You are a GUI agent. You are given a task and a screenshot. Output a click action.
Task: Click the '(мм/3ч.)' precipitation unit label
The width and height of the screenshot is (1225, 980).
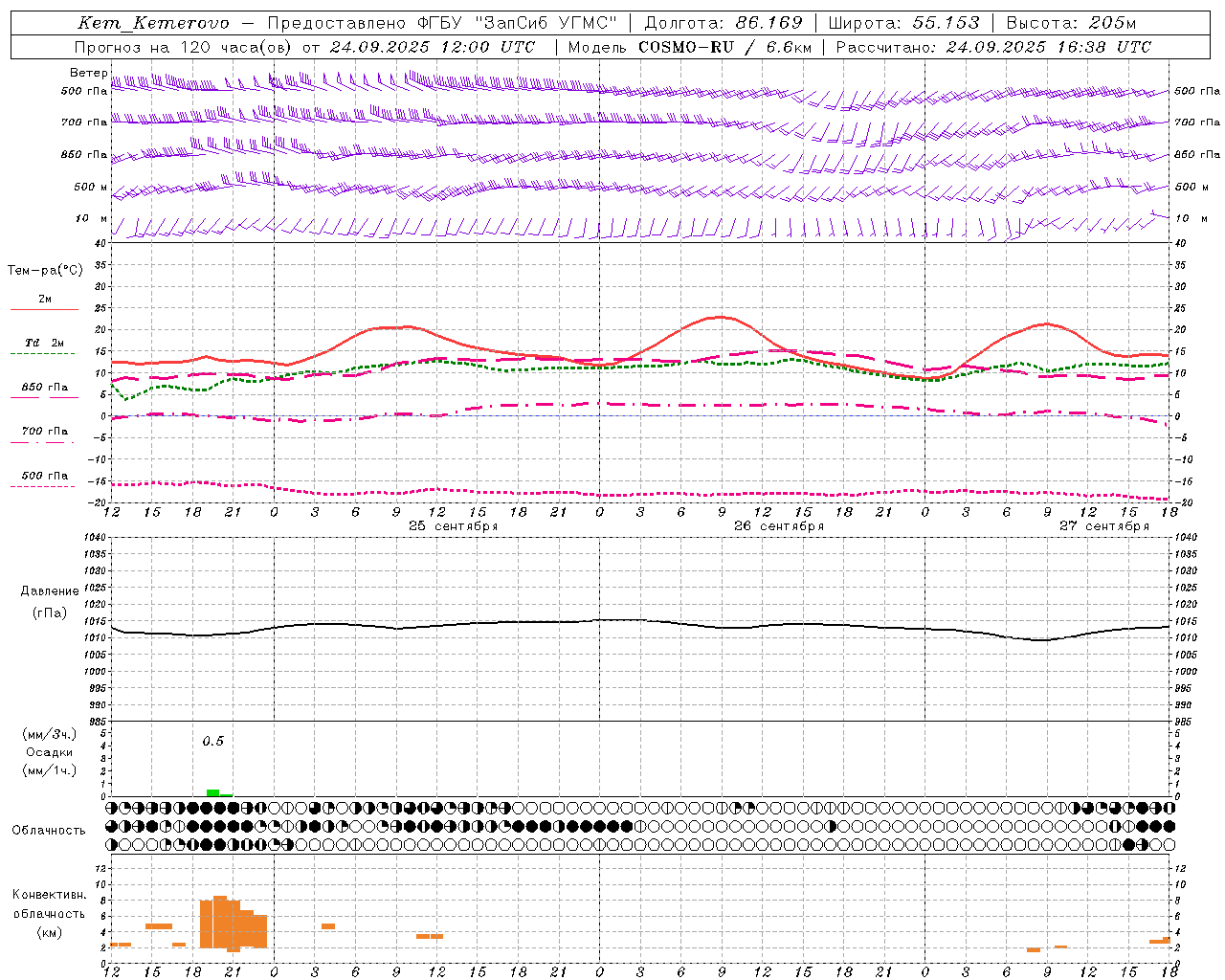point(50,734)
